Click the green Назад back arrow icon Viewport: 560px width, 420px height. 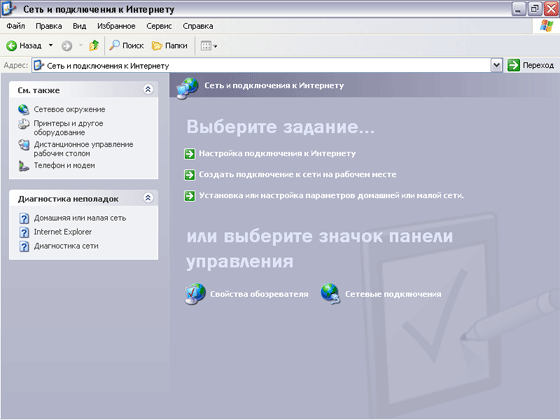pyautogui.click(x=11, y=46)
